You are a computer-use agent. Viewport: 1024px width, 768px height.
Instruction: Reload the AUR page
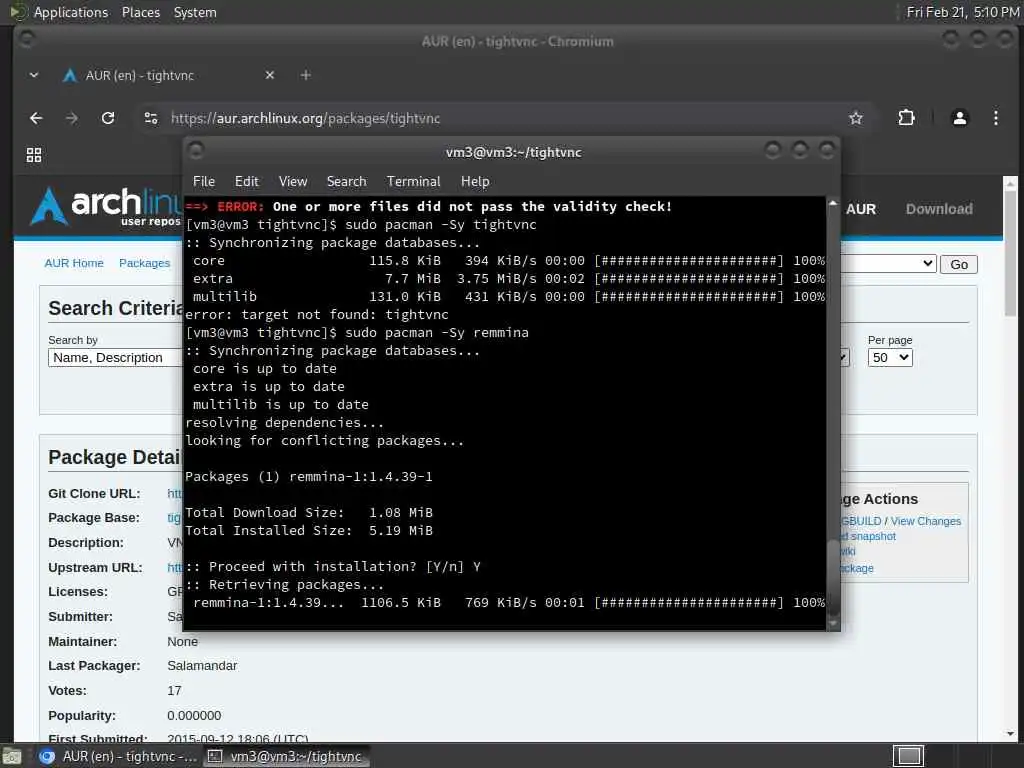[108, 118]
